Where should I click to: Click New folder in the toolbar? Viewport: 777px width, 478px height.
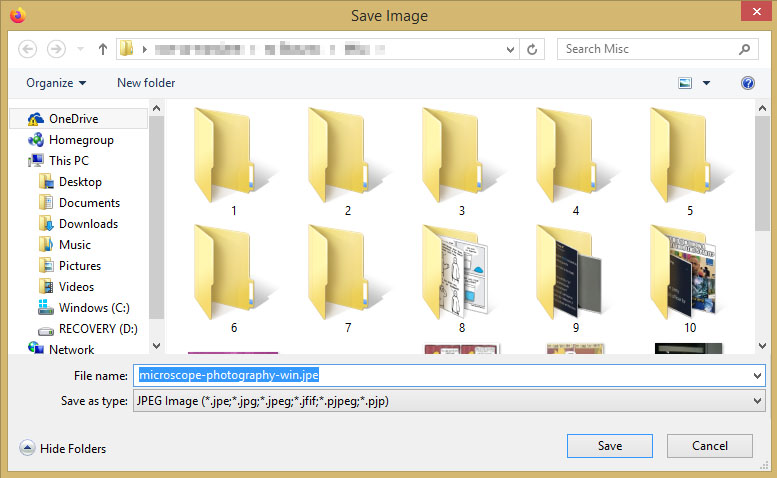(x=146, y=83)
